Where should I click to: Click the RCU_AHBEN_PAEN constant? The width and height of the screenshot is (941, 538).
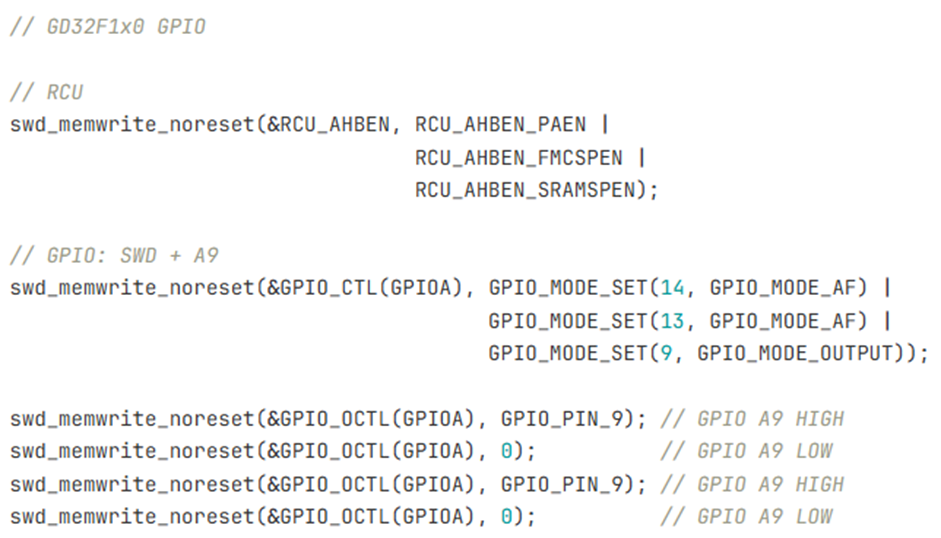coord(506,125)
